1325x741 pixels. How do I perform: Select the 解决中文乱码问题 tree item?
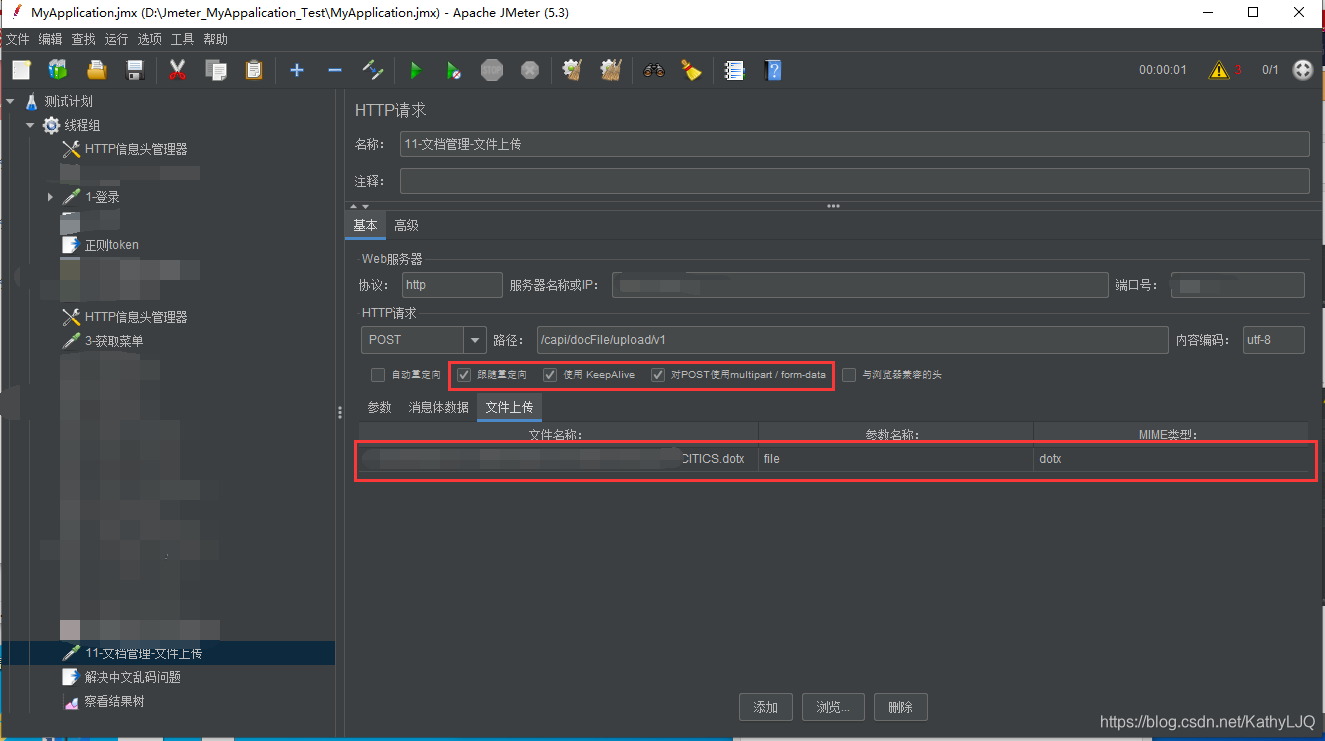122,677
